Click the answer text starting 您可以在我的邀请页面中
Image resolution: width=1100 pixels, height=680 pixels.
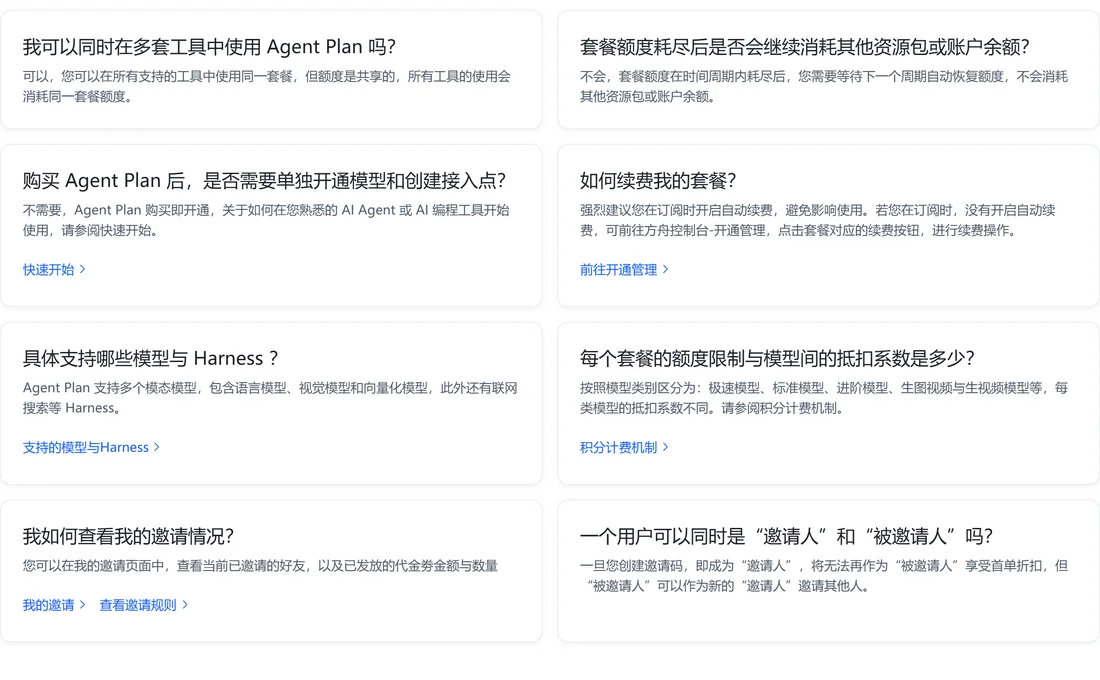pos(260,566)
